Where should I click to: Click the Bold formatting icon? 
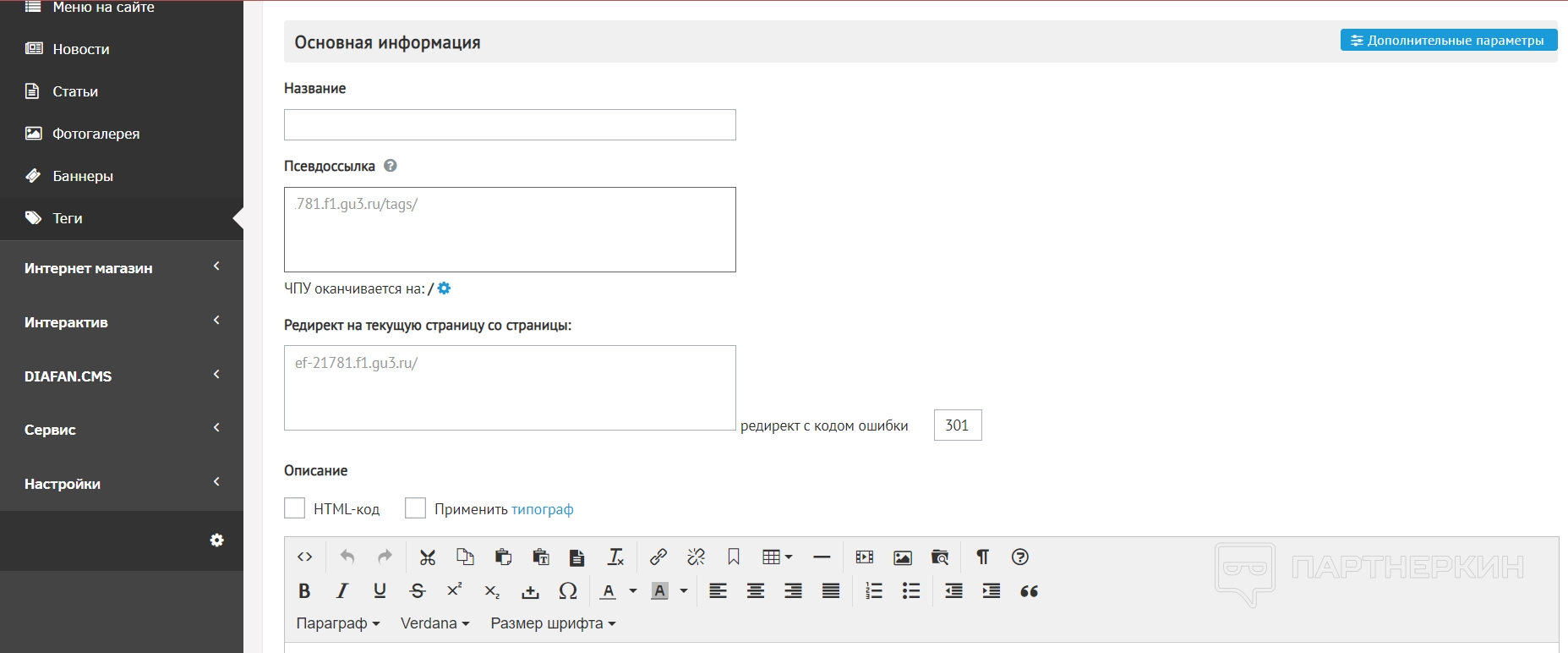point(304,591)
